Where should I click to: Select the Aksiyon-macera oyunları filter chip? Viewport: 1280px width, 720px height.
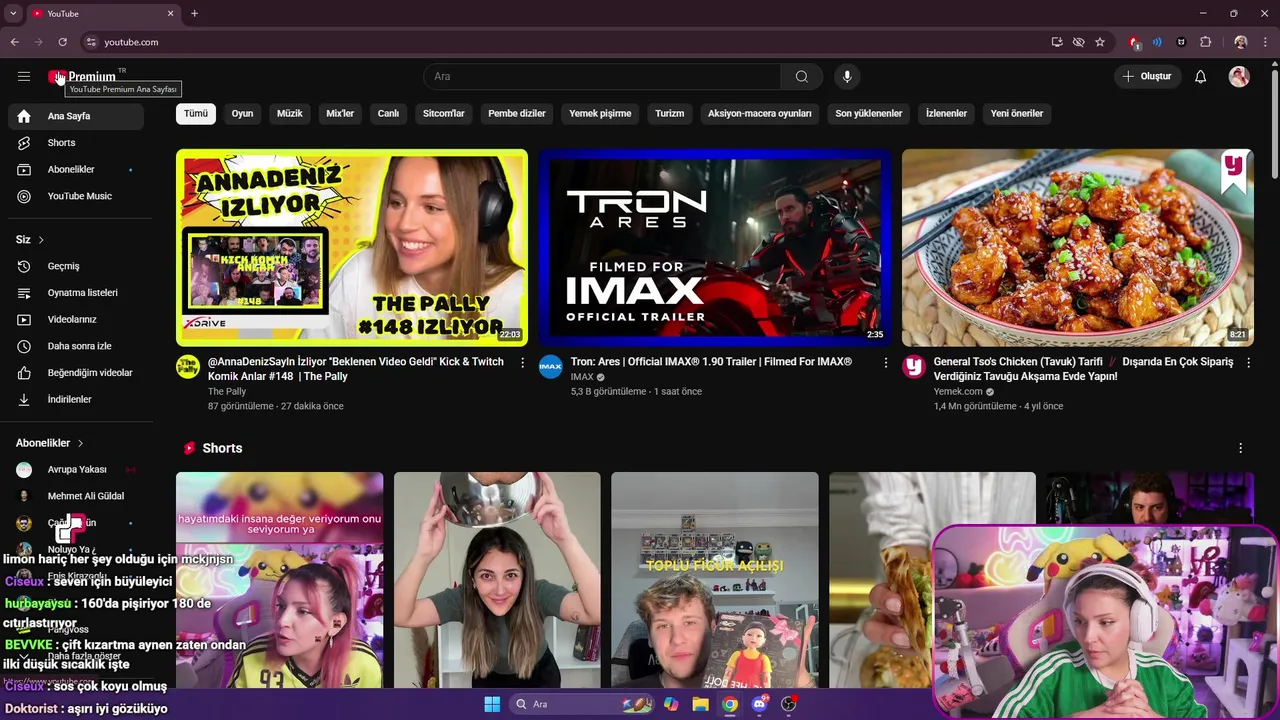click(760, 113)
